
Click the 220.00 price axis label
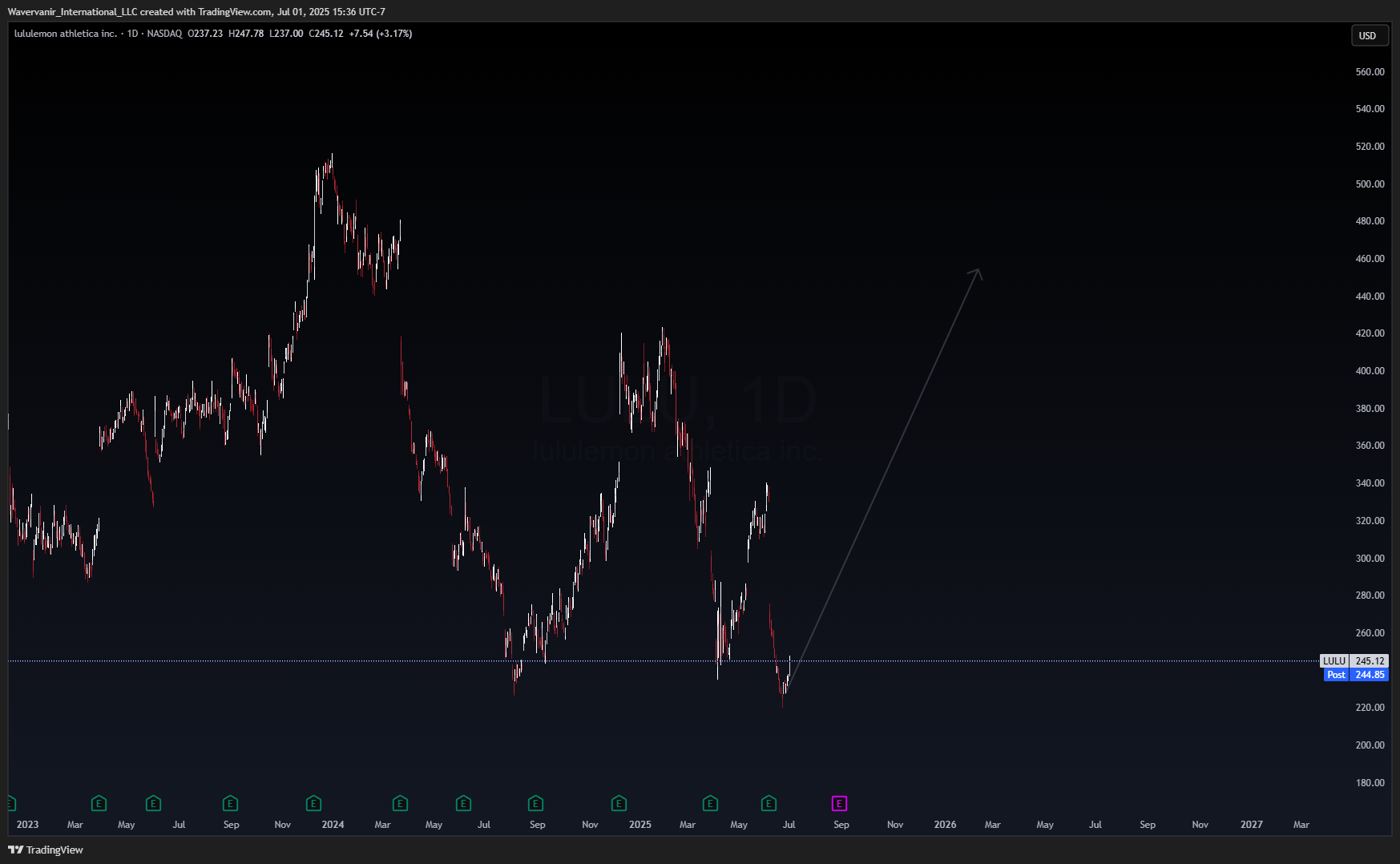1370,707
